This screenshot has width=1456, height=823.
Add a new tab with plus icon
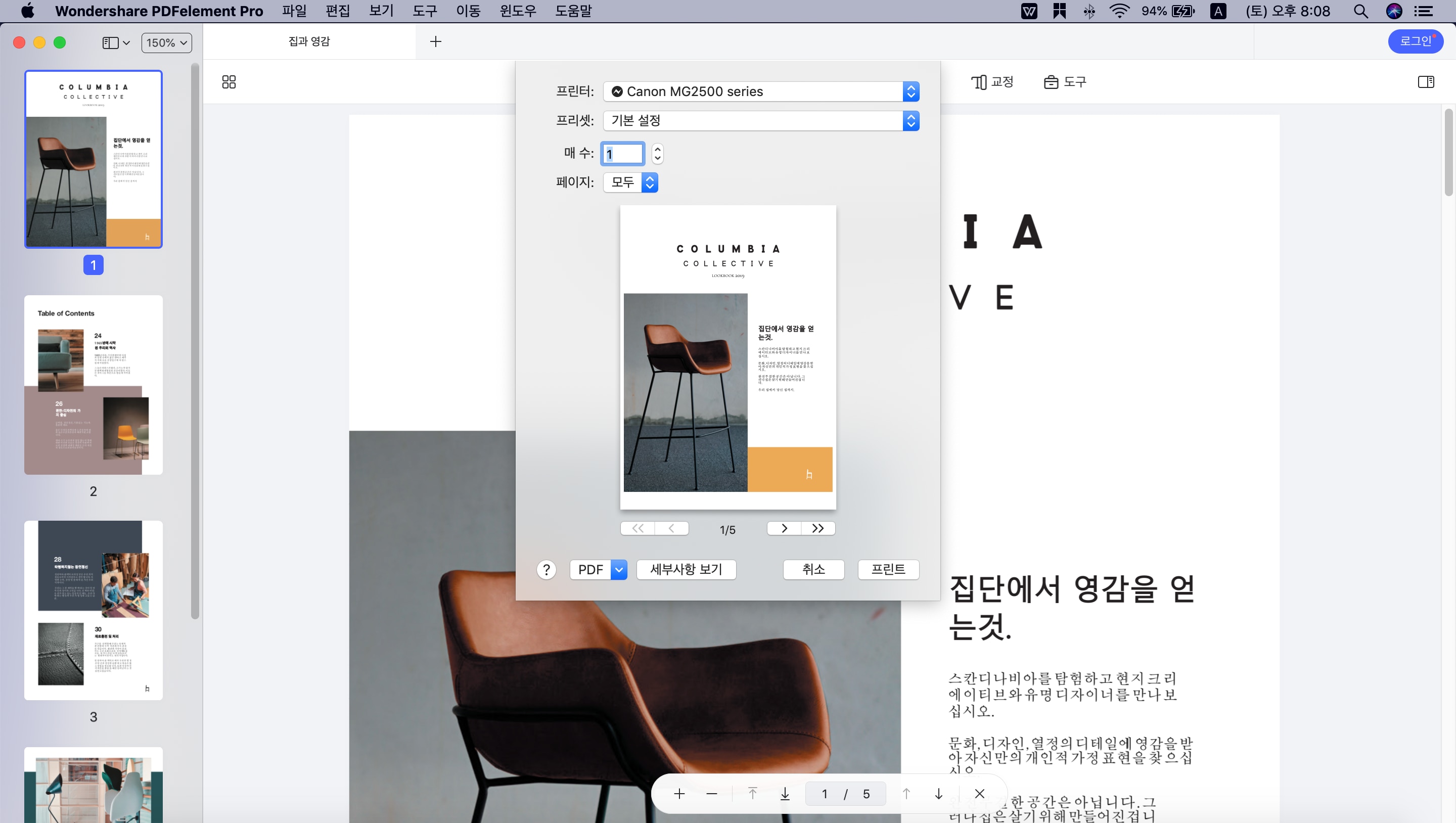pyautogui.click(x=435, y=41)
